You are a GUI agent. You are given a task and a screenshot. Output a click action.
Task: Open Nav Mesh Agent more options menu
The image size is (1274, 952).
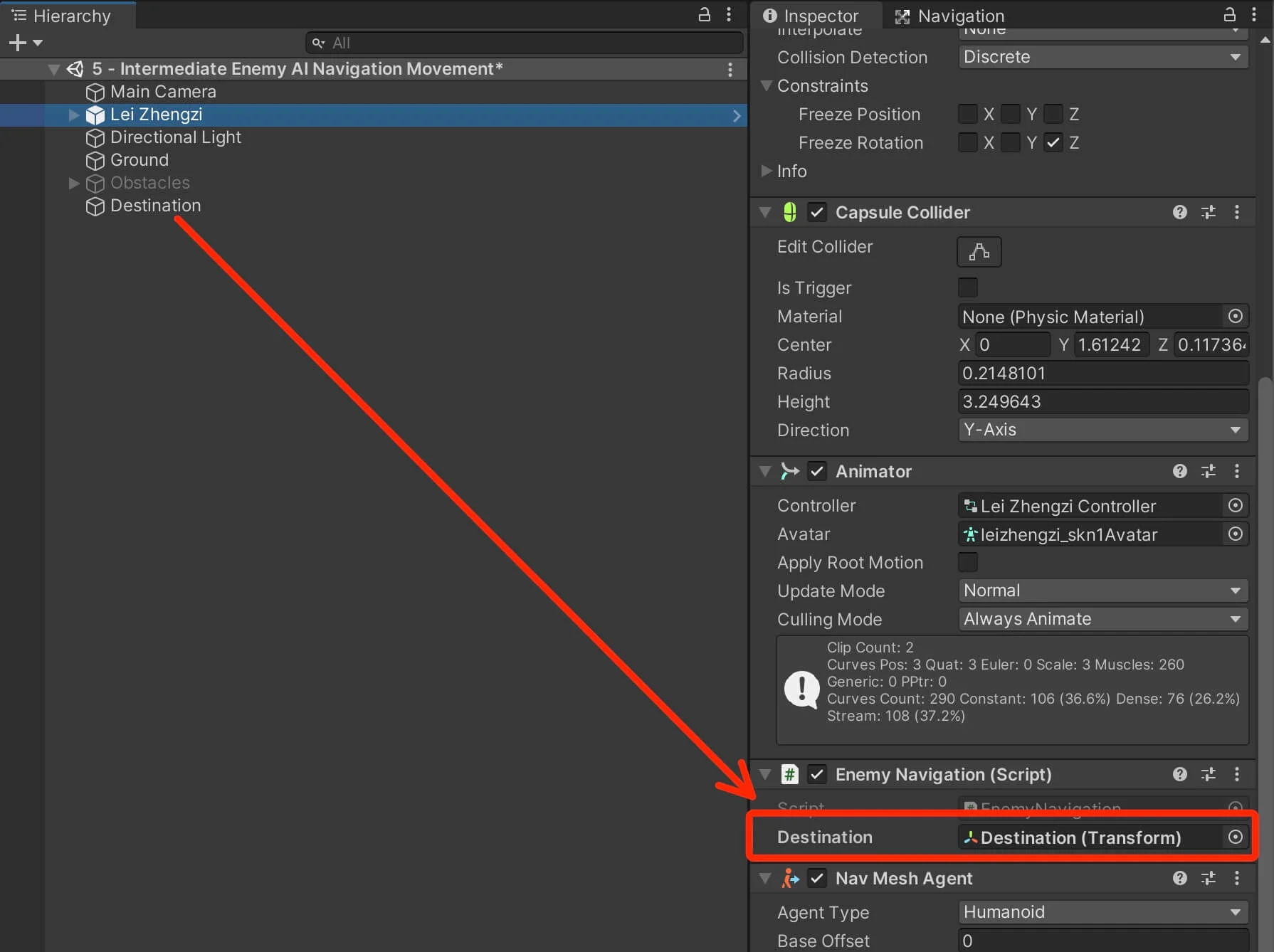[x=1237, y=878]
